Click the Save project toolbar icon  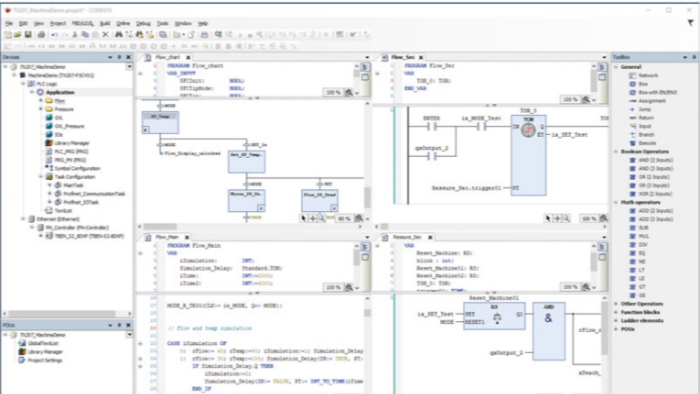coord(28,34)
